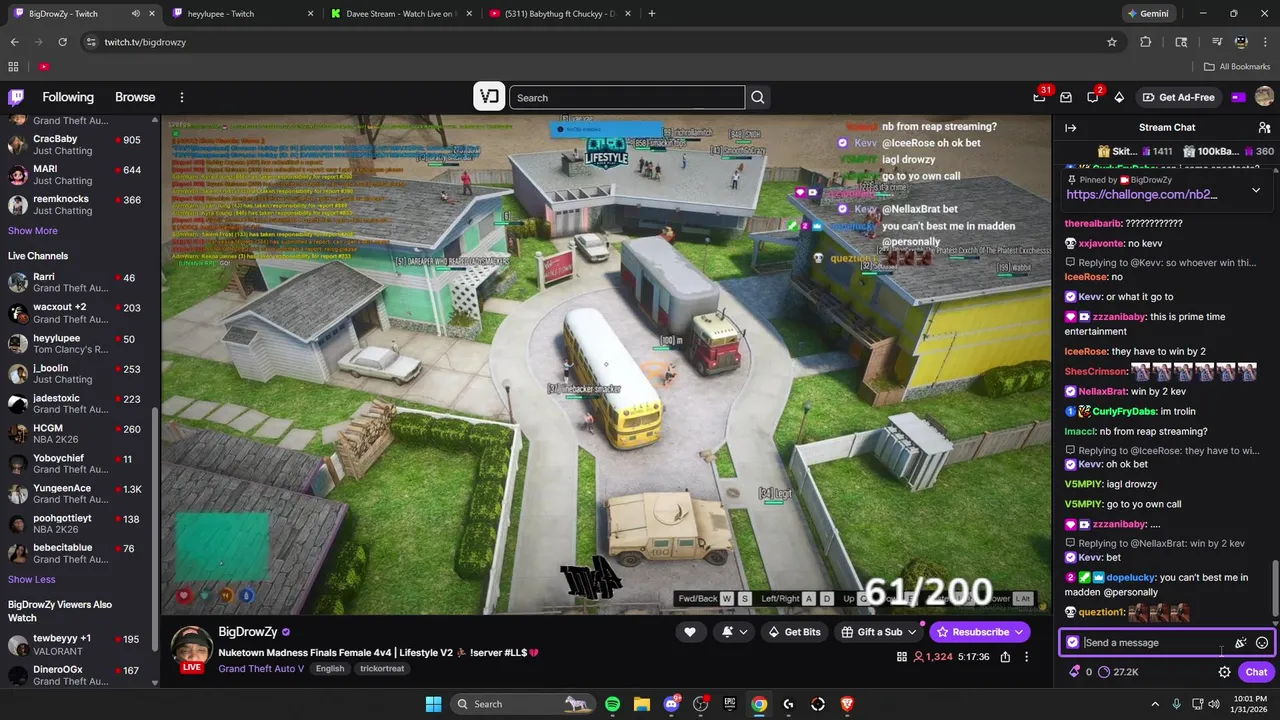Click the Get Bits button below stream

(x=794, y=632)
